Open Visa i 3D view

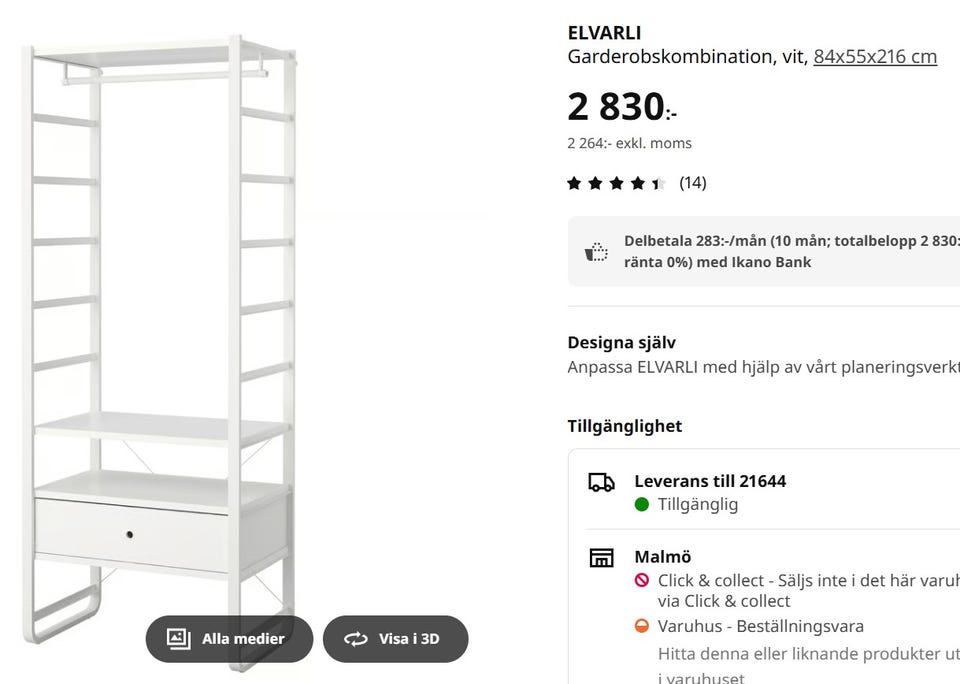point(396,638)
